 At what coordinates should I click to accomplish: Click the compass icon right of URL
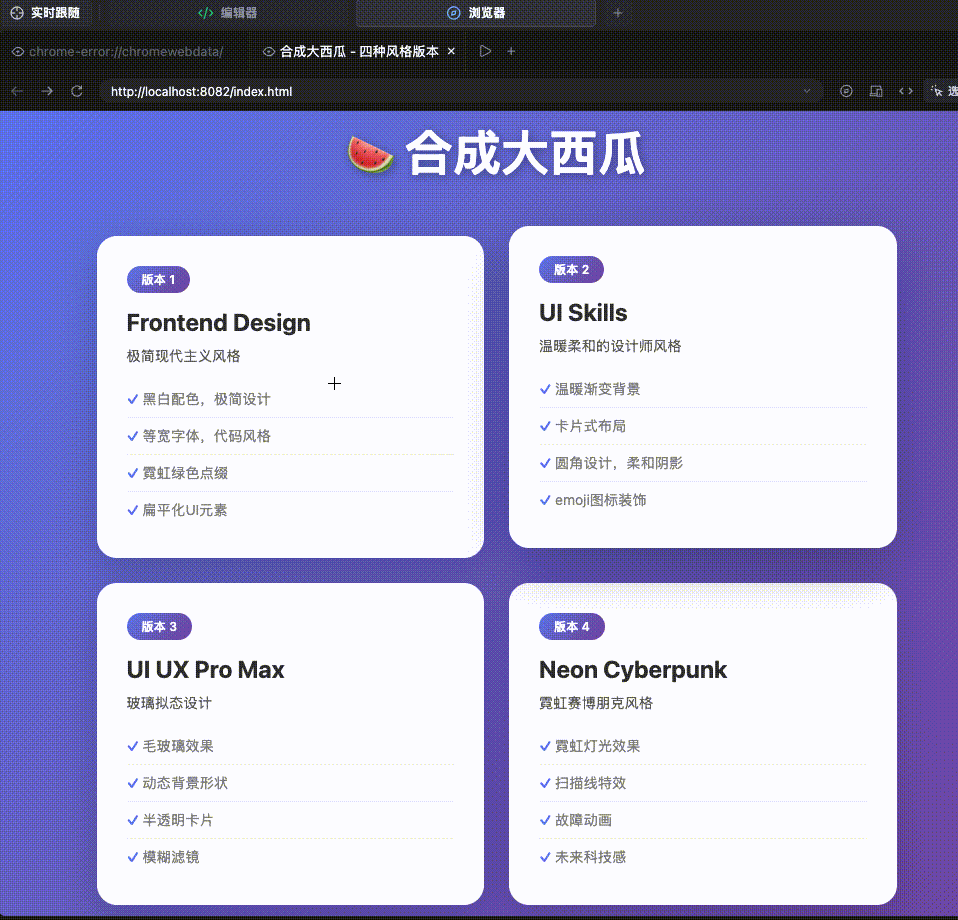click(846, 91)
